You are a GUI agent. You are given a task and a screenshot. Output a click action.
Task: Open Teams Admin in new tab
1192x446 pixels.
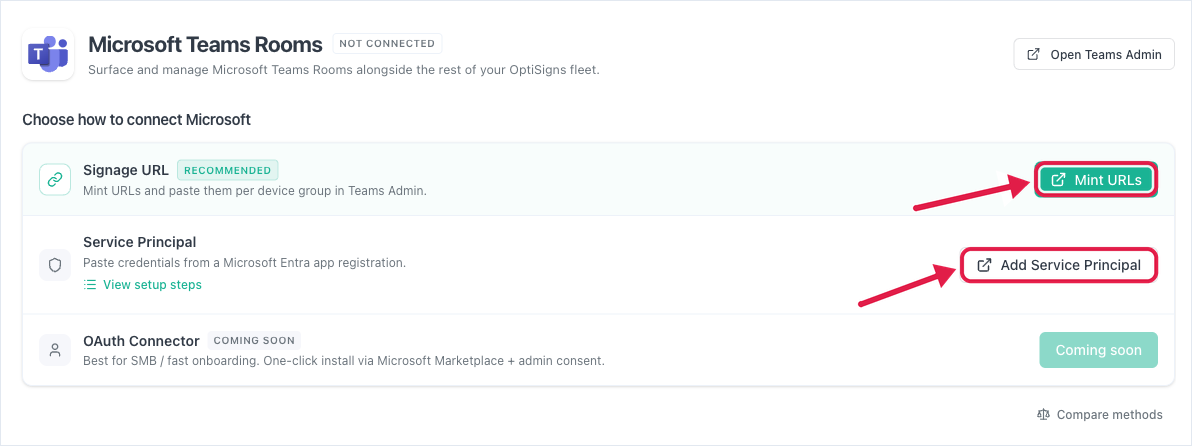point(1094,55)
